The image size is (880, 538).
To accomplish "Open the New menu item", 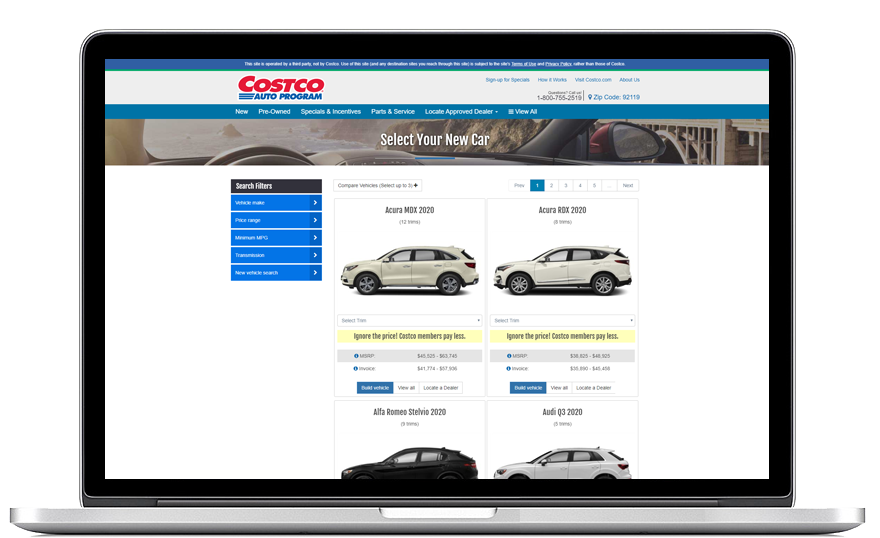I will 241,112.
